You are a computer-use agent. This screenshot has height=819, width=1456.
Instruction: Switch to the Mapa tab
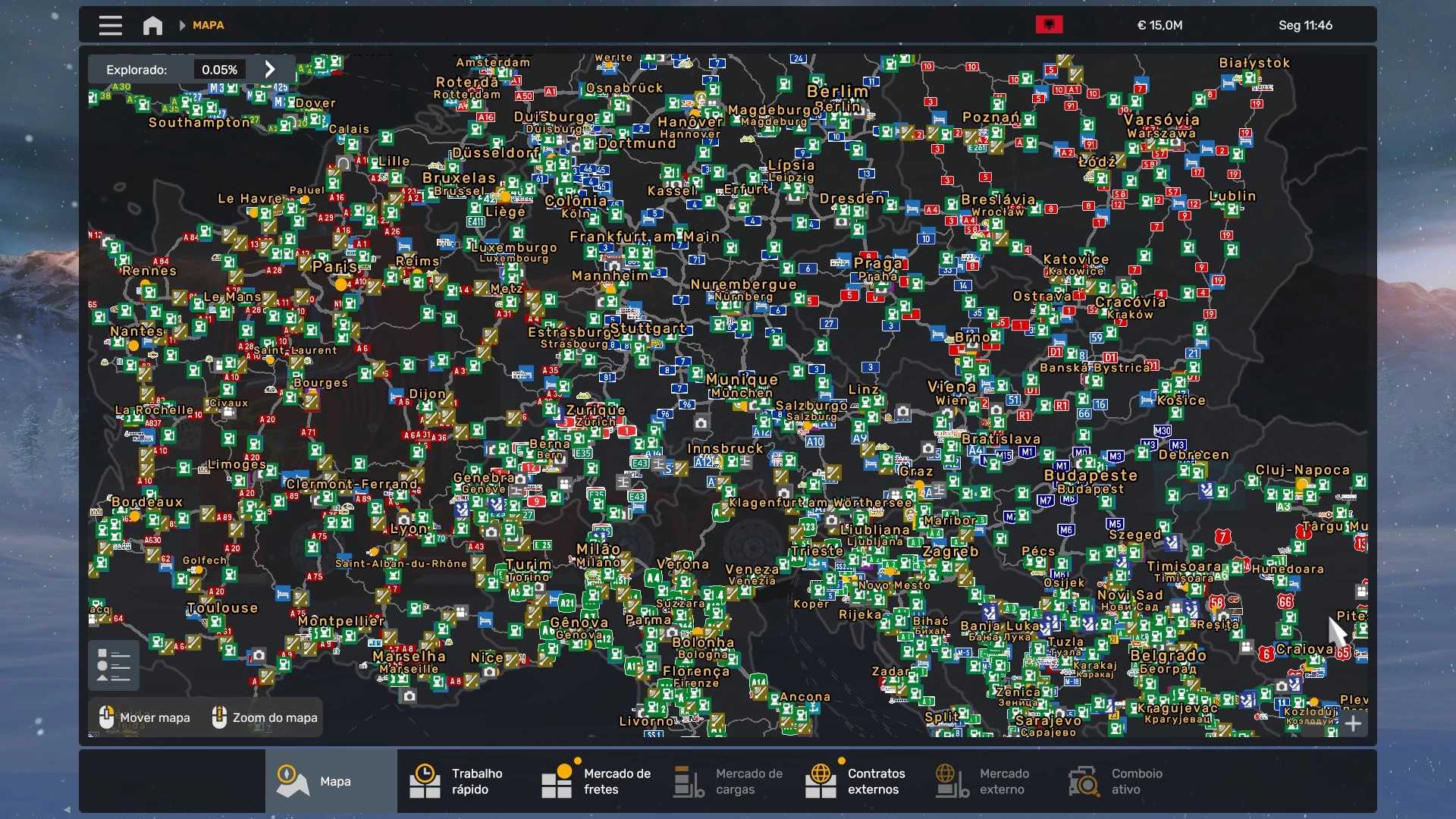tap(331, 781)
